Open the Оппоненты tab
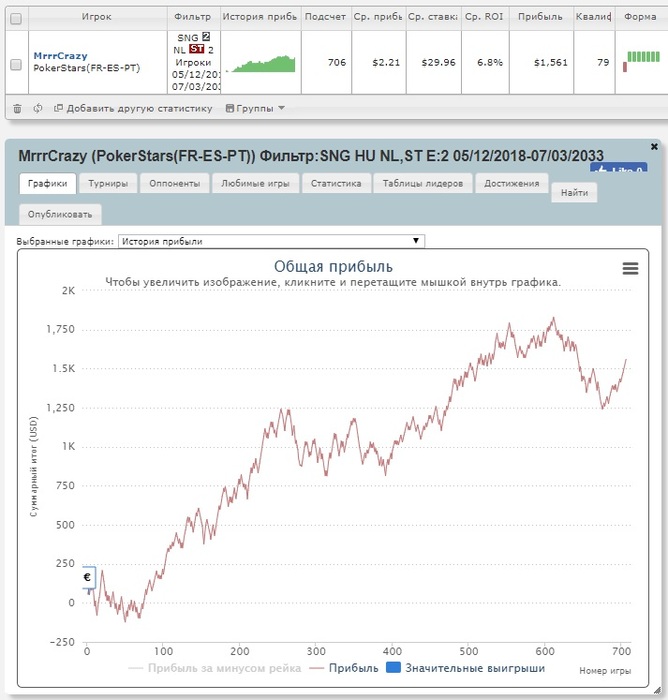Viewport: 668px width, 700px height. (x=175, y=183)
